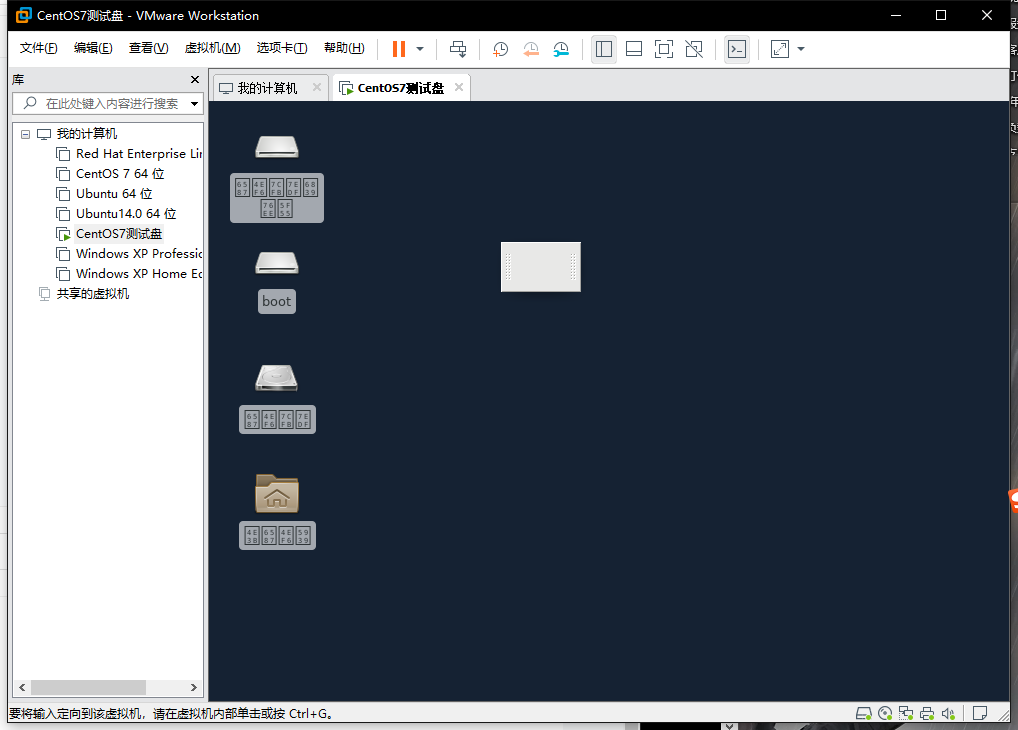
Task: Toggle the thumbnail bar view
Action: click(x=634, y=49)
